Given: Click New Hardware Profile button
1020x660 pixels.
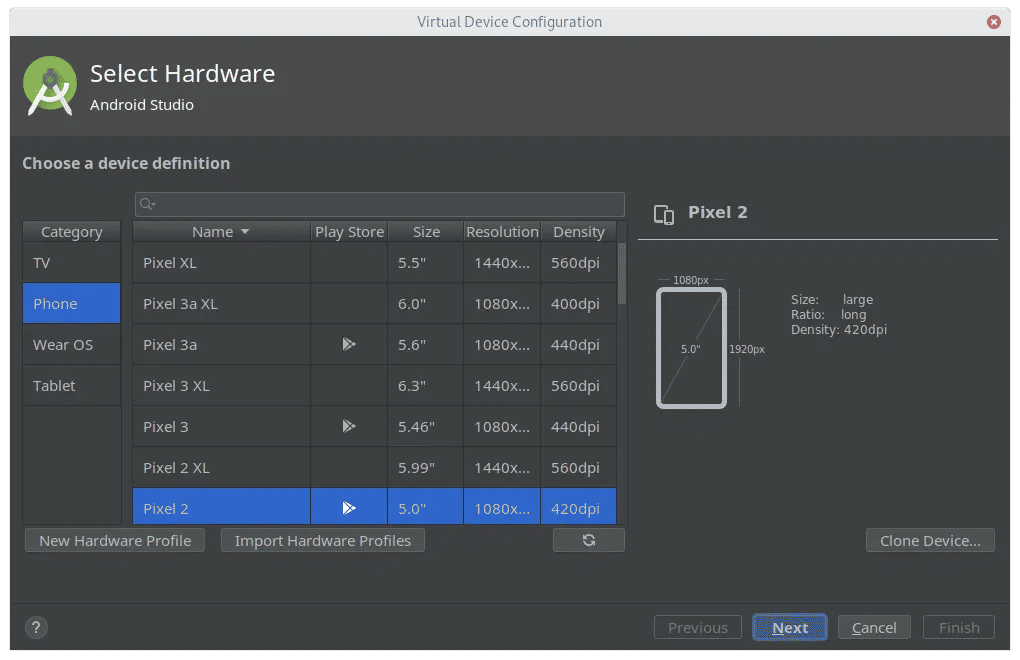Looking at the screenshot, I should pos(115,540).
